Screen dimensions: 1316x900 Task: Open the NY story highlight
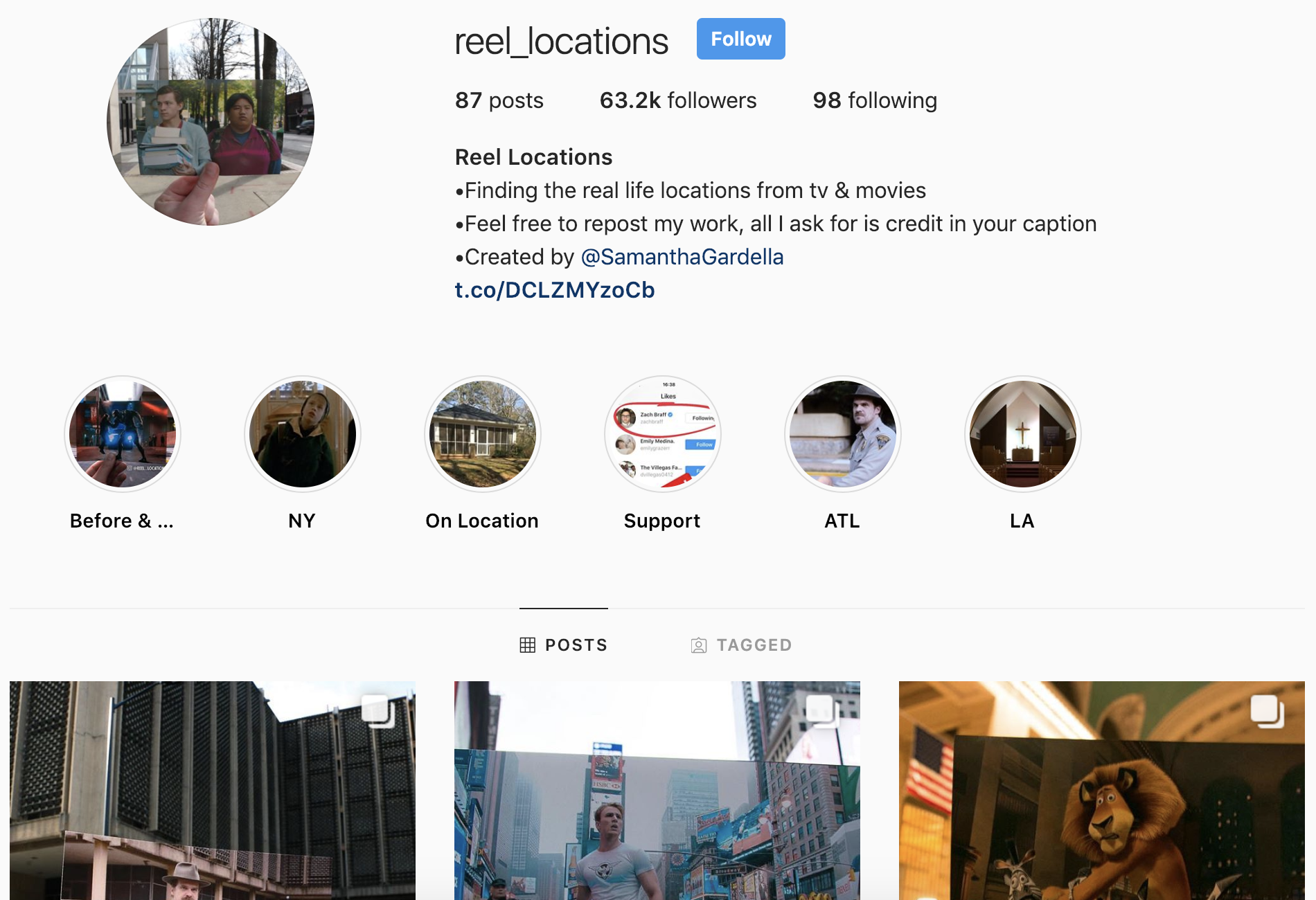point(303,434)
